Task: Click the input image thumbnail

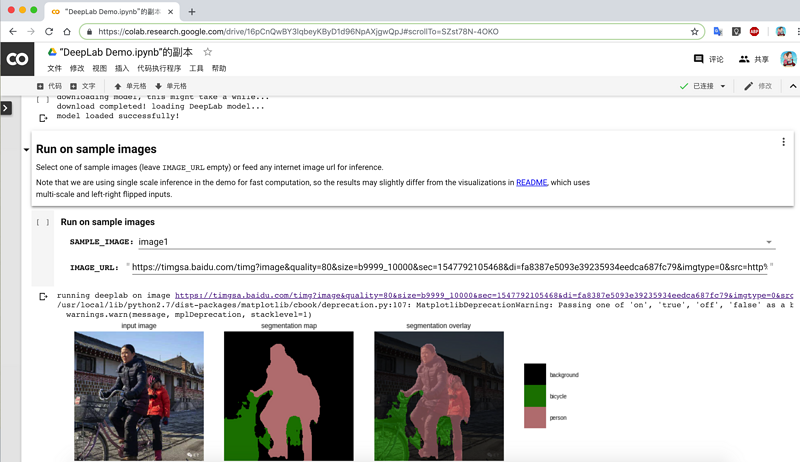Action: click(x=139, y=396)
